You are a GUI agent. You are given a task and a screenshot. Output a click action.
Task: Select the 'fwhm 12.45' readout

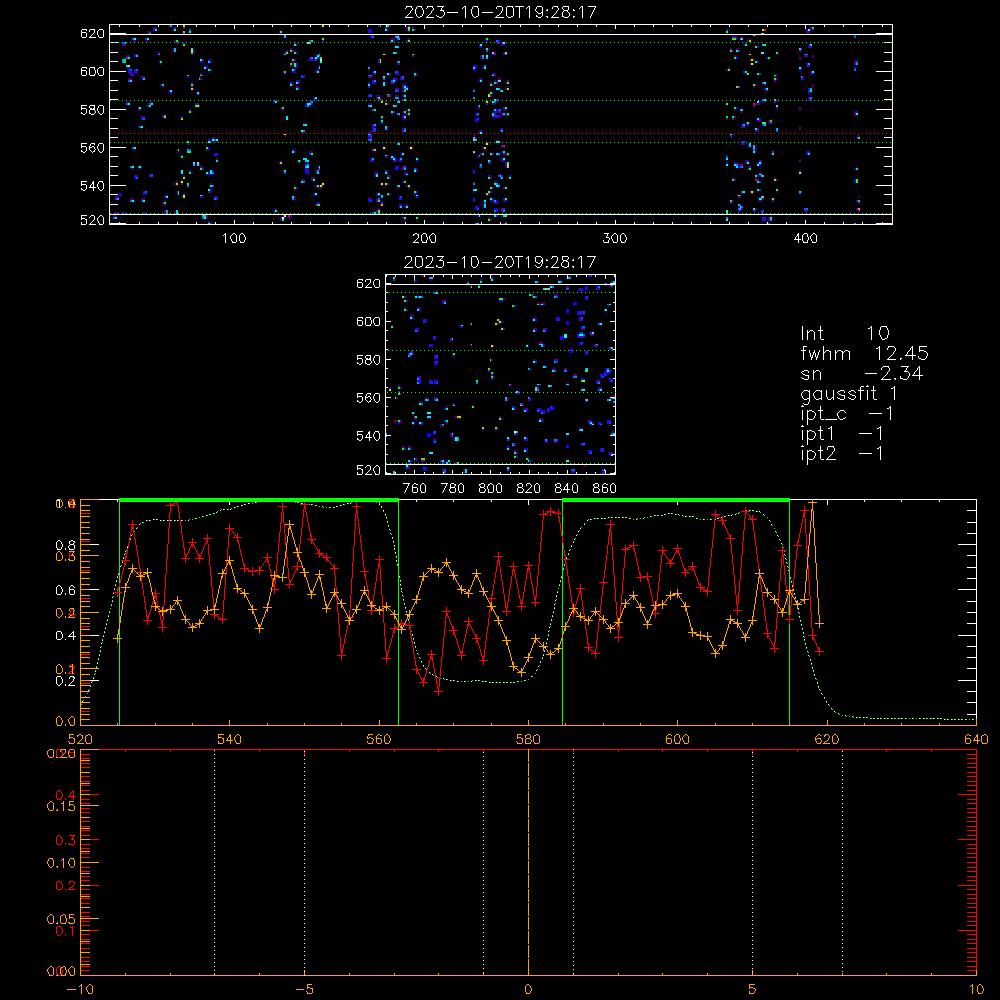(x=864, y=353)
